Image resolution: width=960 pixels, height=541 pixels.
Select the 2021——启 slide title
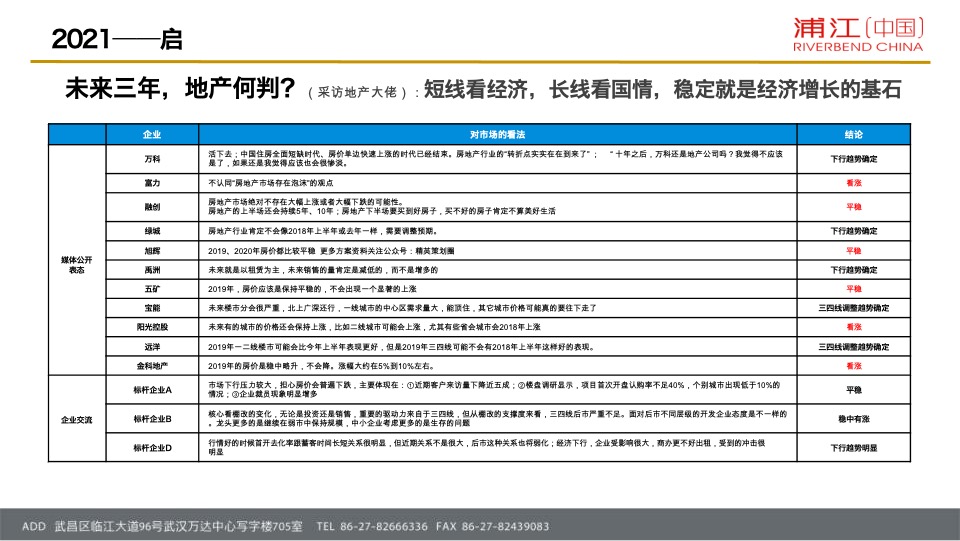(x=116, y=39)
